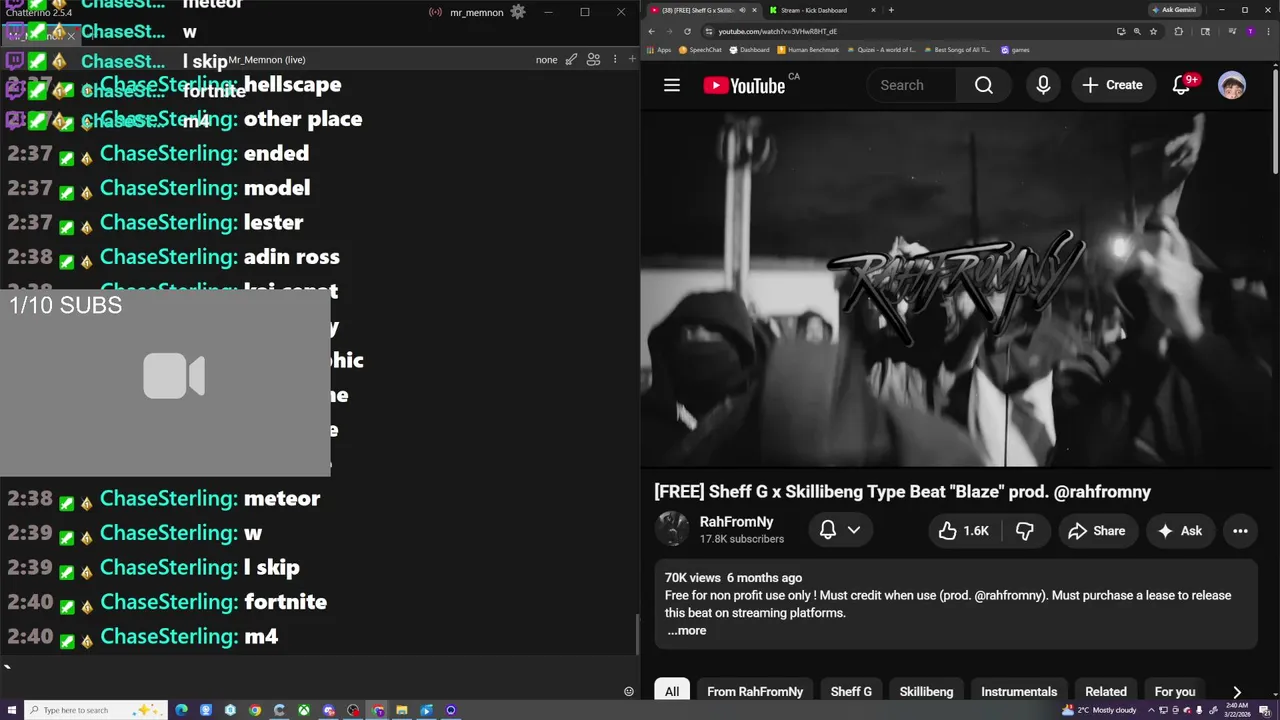The height and width of the screenshot is (720, 1280).
Task: Open YouTube notifications bell in header
Action: pyautogui.click(x=1182, y=85)
